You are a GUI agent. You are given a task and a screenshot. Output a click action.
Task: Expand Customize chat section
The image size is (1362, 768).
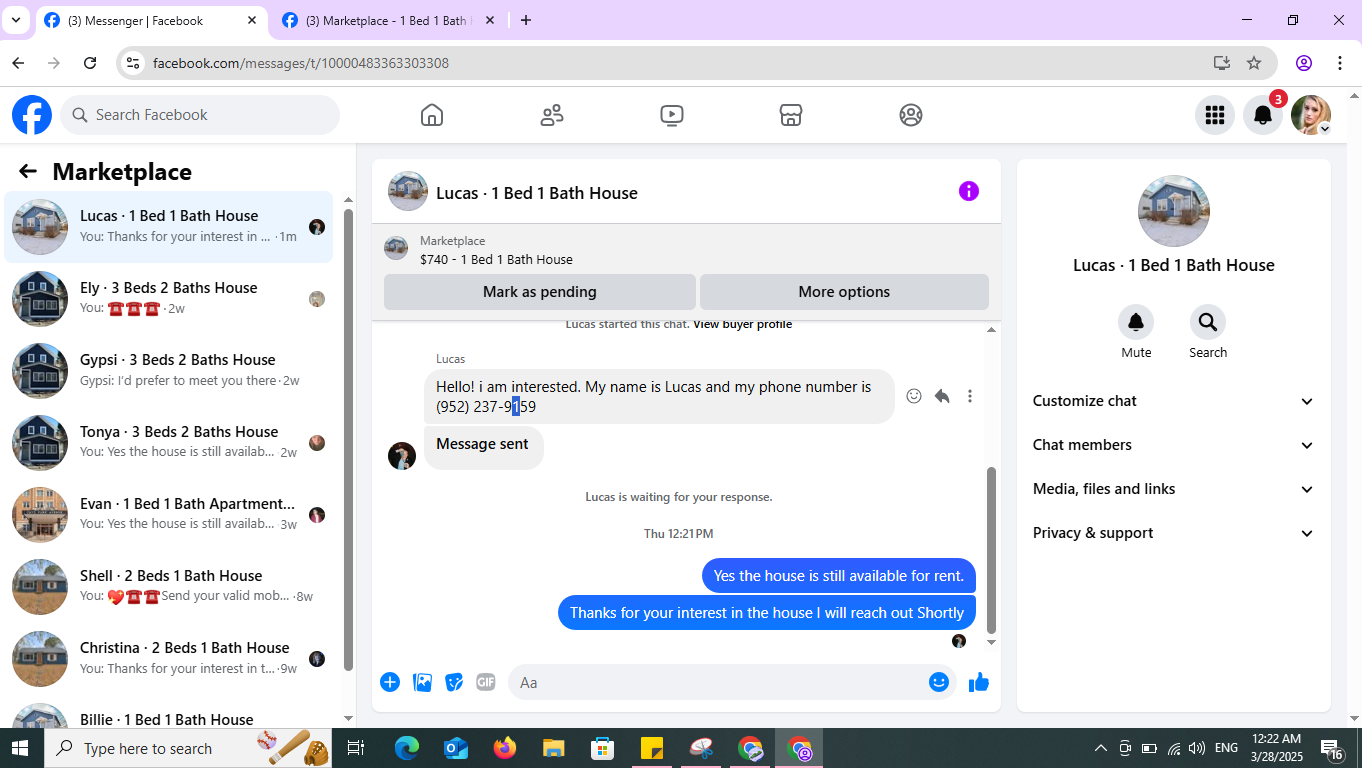[x=1174, y=401]
